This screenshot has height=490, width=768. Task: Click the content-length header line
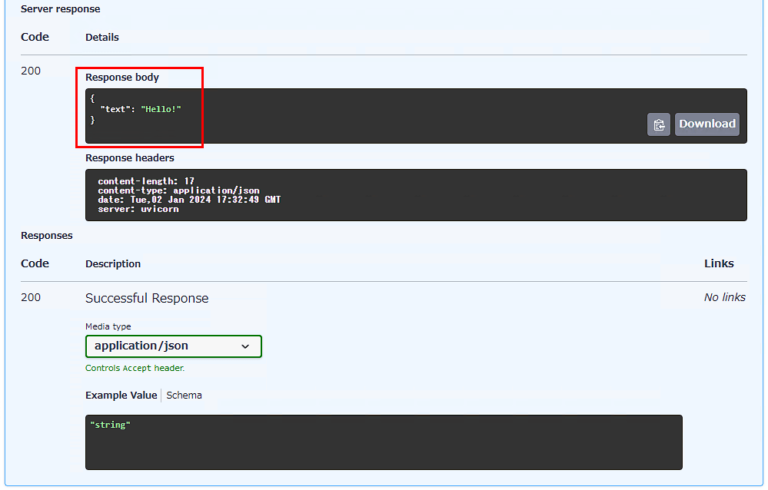[146, 181]
